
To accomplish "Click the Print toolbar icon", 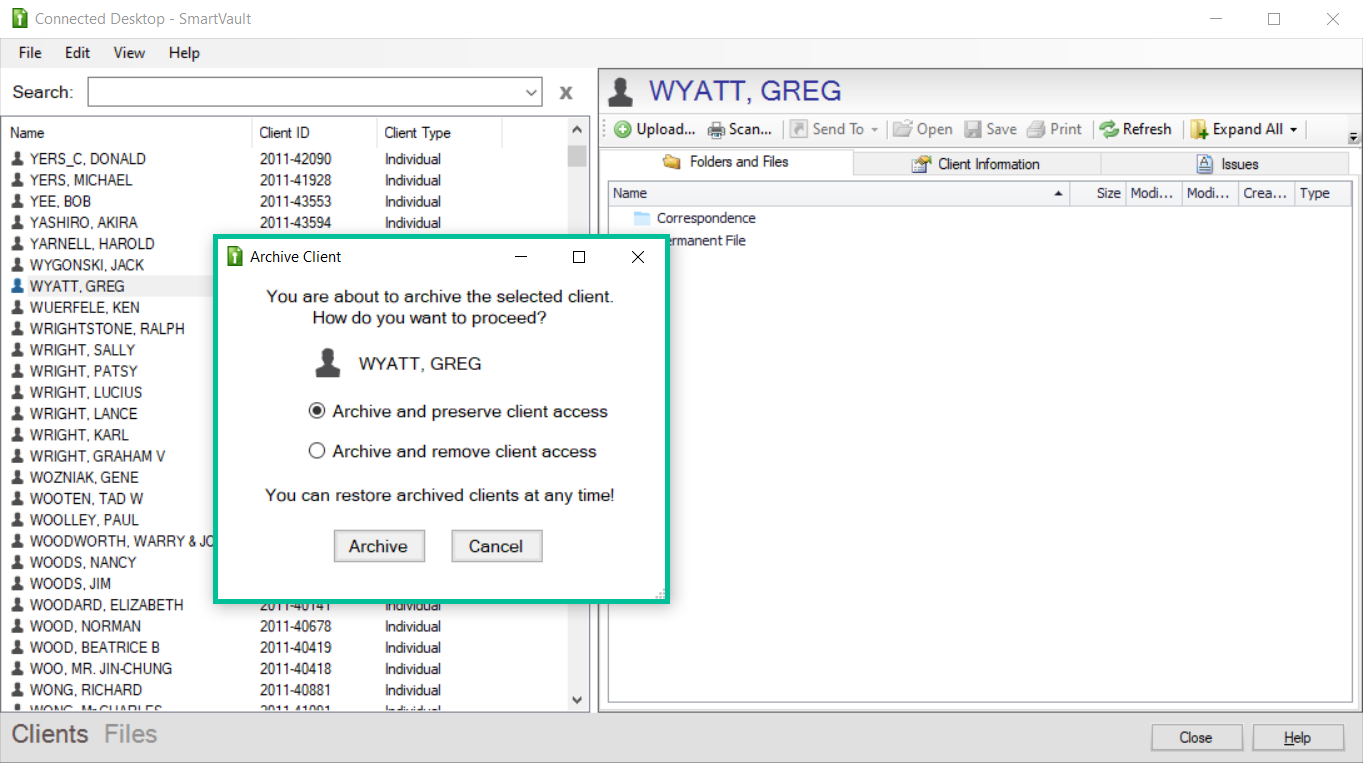I will pos(1036,129).
